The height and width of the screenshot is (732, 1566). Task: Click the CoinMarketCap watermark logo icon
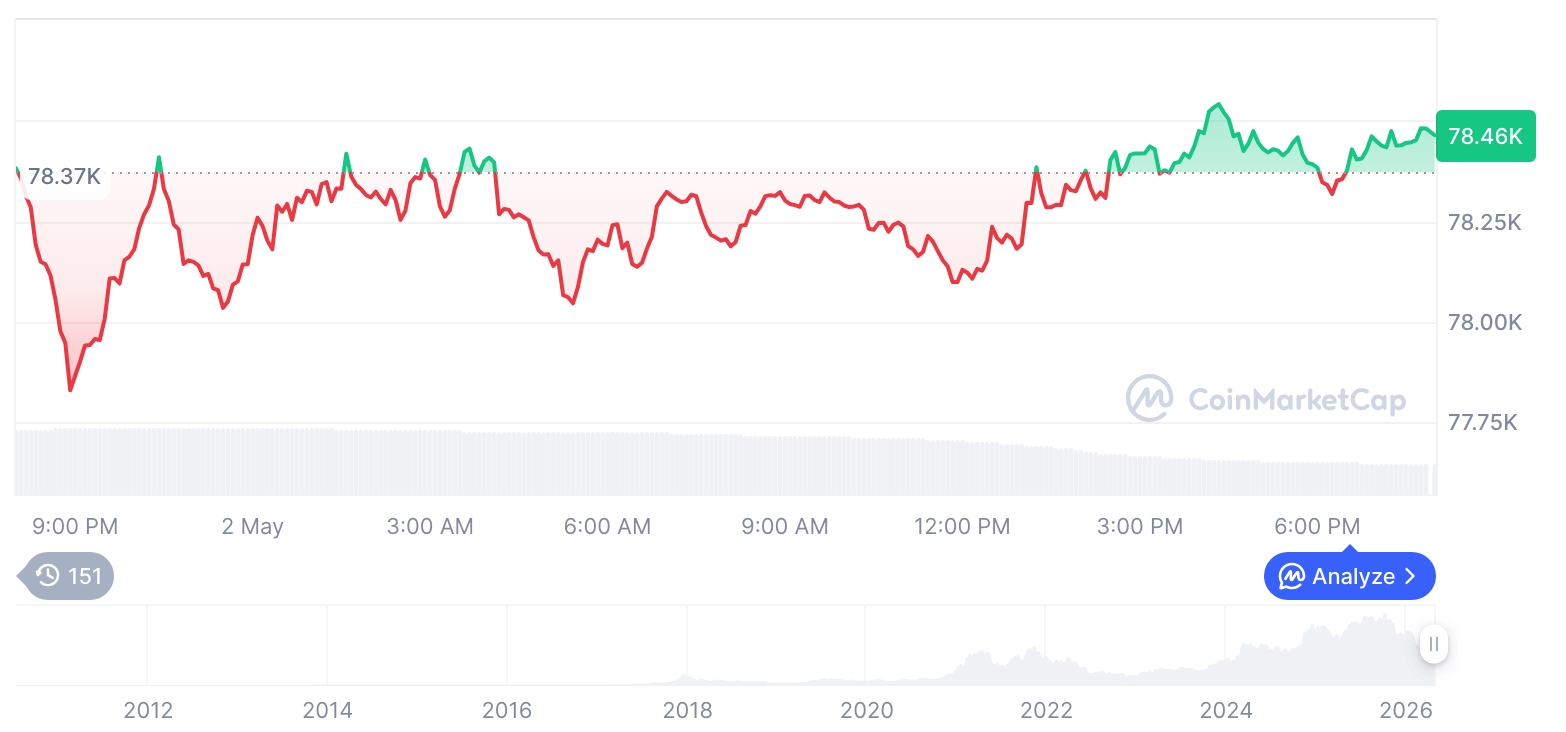click(1150, 398)
